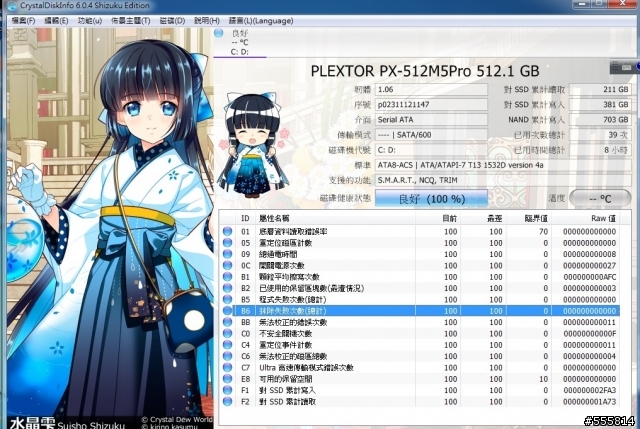Click raw value 000000002FA3 in row F1

590,390
